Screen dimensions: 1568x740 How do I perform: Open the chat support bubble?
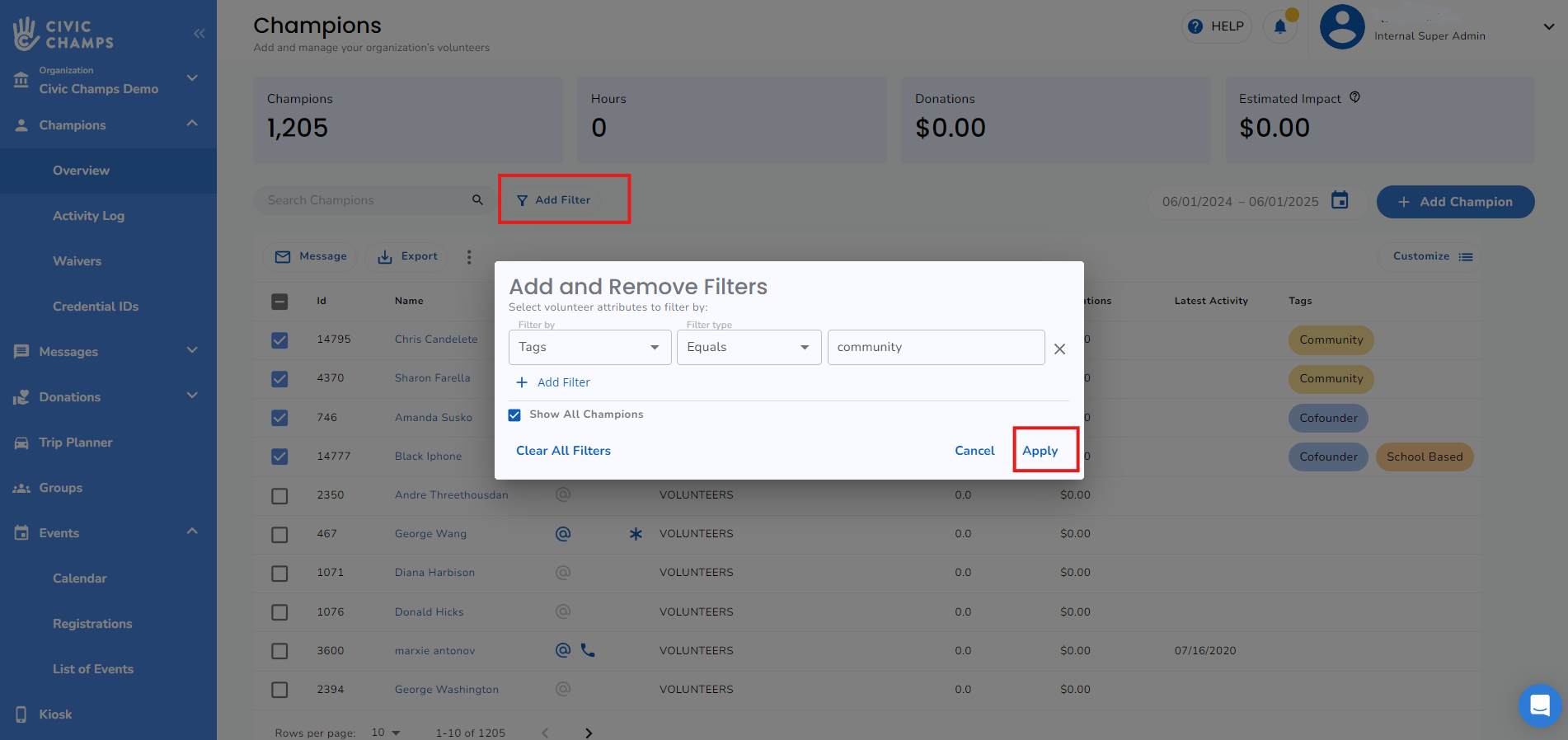click(1539, 705)
